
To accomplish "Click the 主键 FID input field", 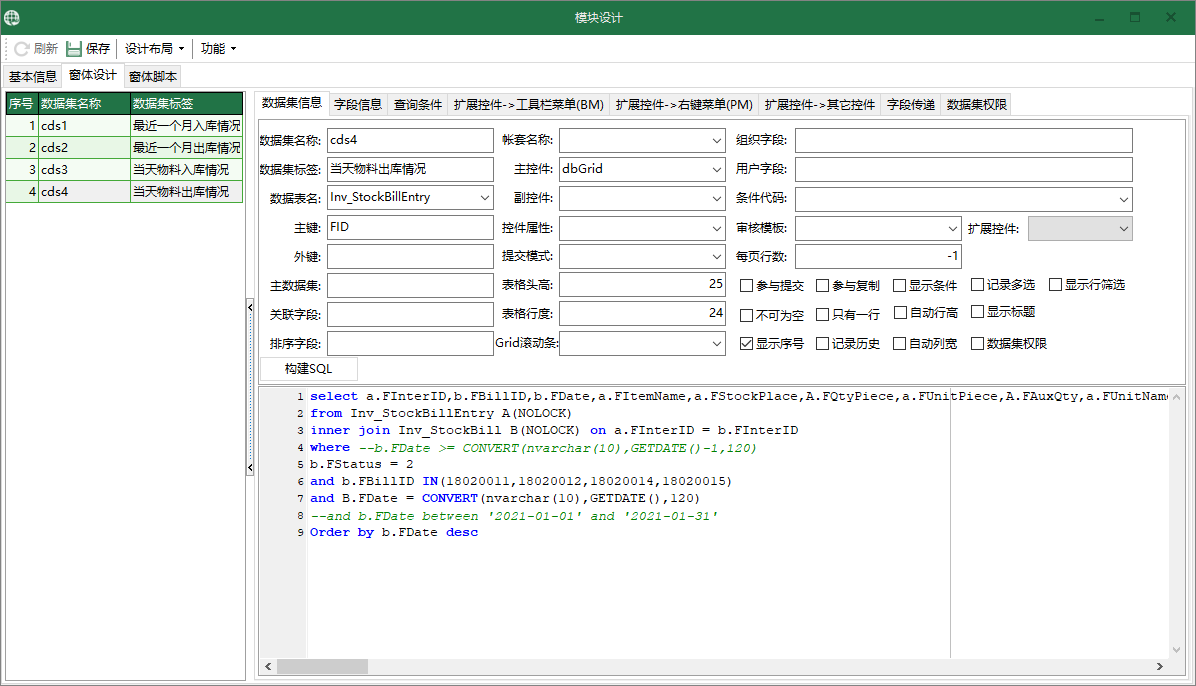I will point(410,227).
